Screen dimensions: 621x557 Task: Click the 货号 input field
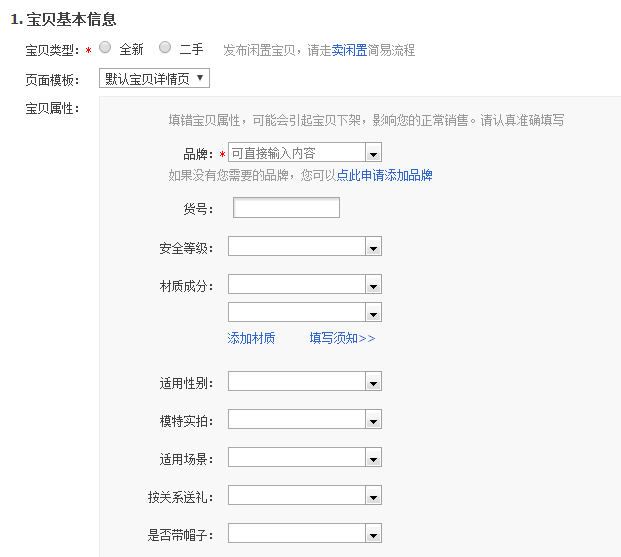(286, 208)
